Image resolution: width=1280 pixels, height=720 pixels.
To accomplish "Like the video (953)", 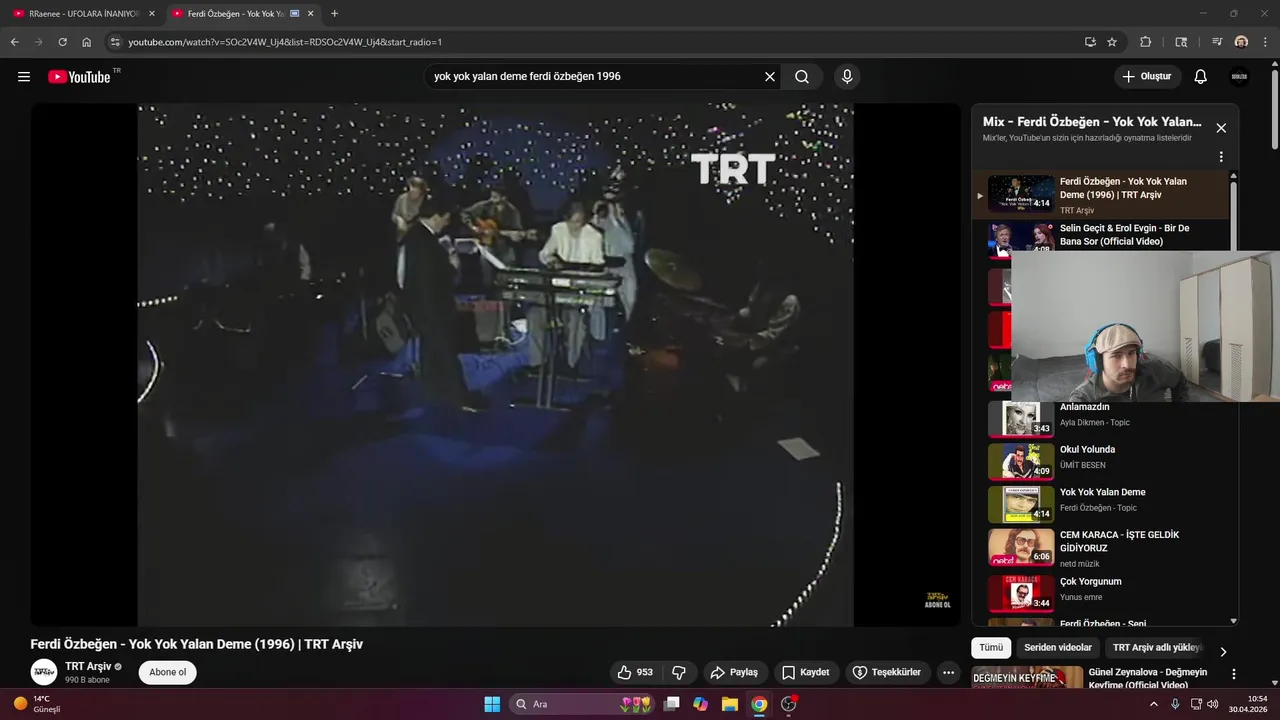I will click(635, 672).
